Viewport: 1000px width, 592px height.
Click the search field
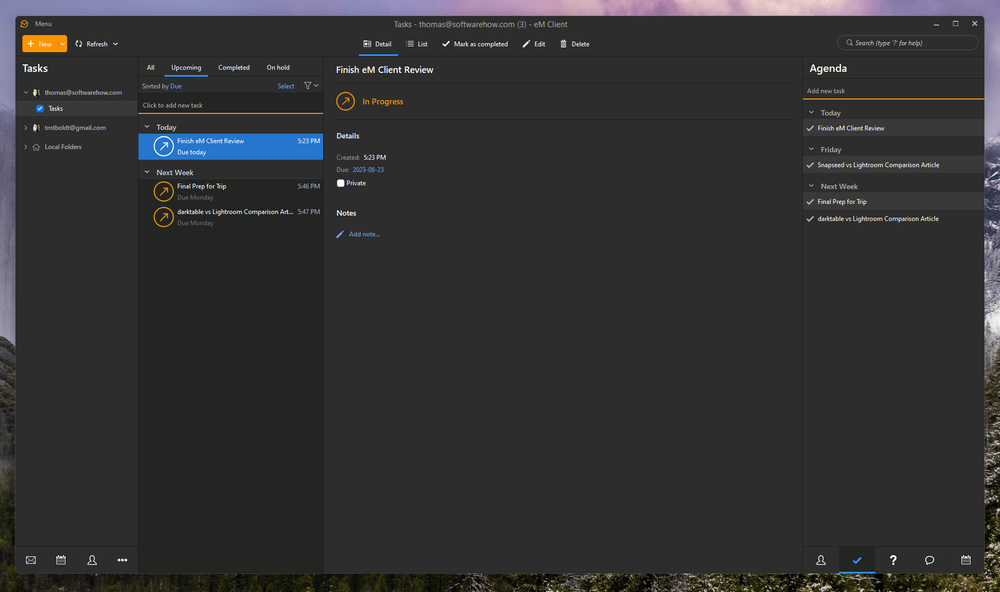point(908,43)
